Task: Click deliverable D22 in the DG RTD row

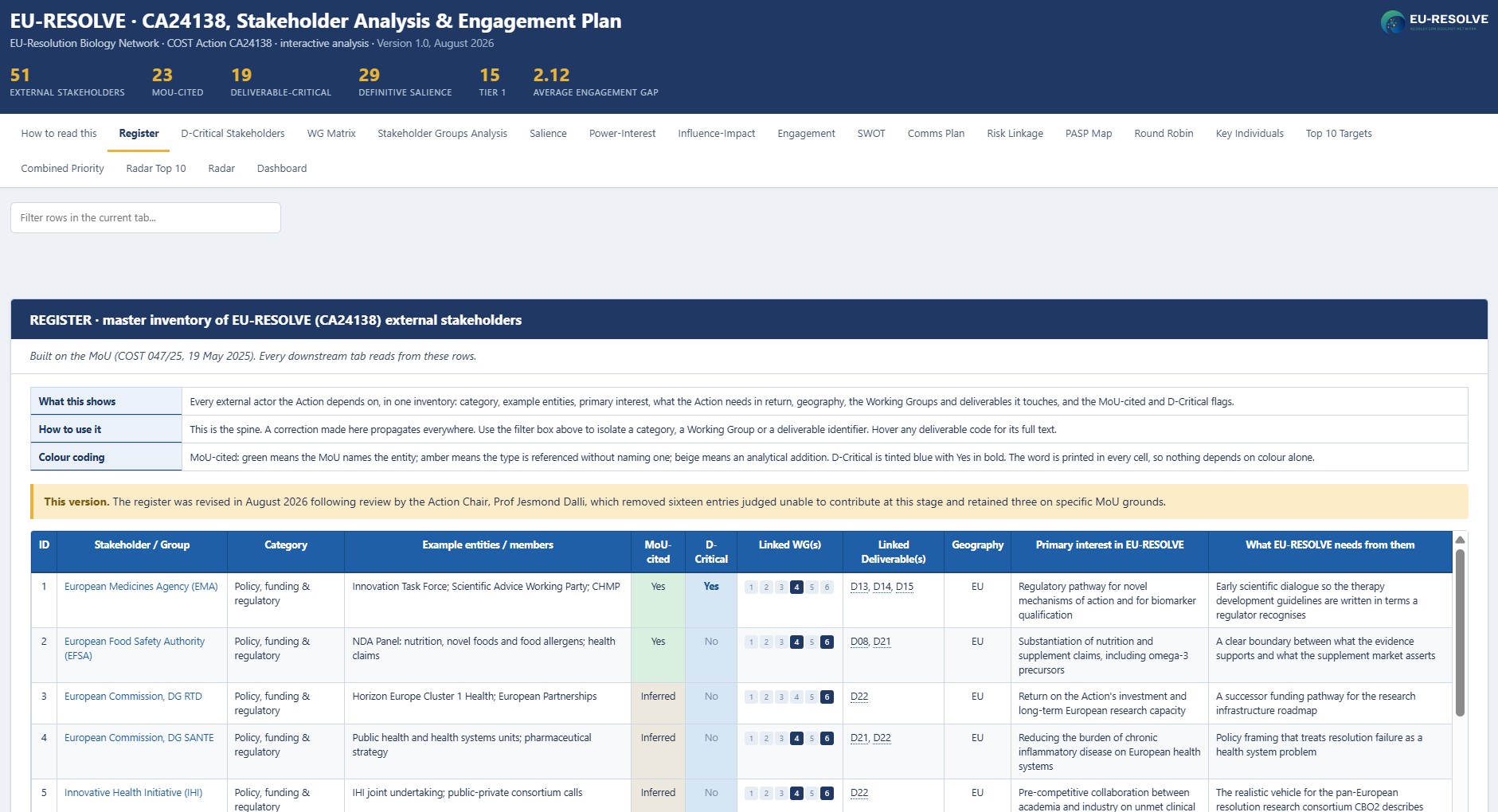Action: [x=859, y=697]
